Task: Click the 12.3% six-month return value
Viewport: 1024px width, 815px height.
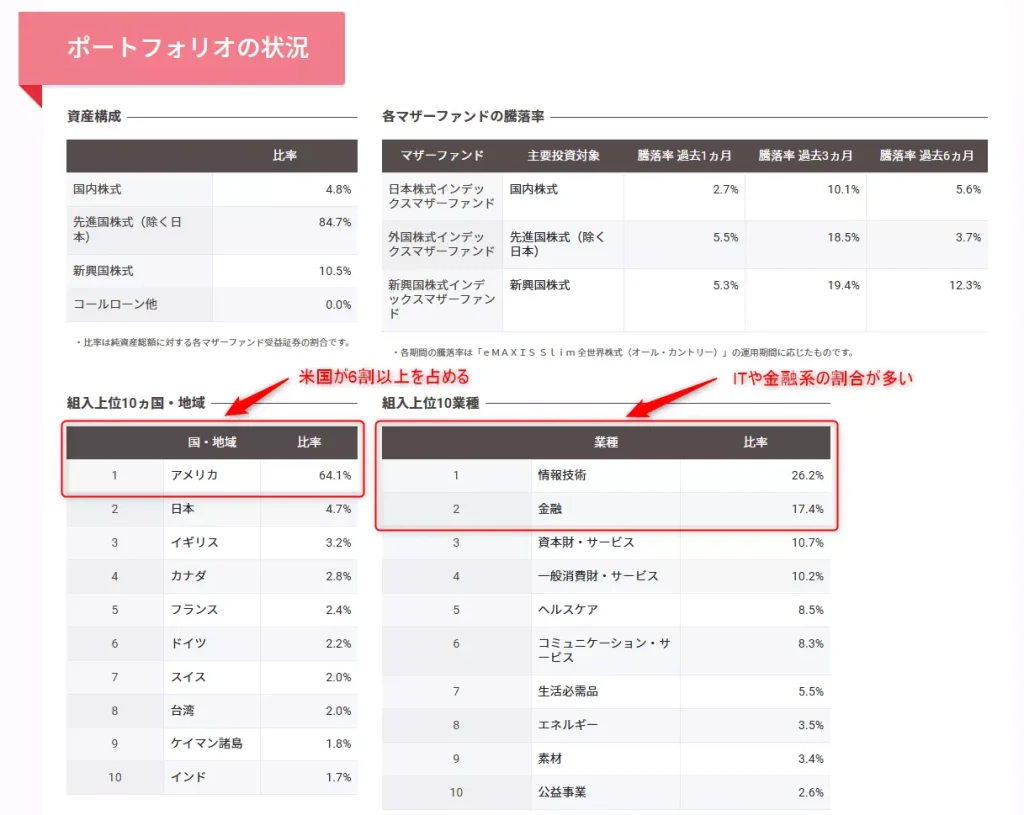Action: click(x=965, y=285)
